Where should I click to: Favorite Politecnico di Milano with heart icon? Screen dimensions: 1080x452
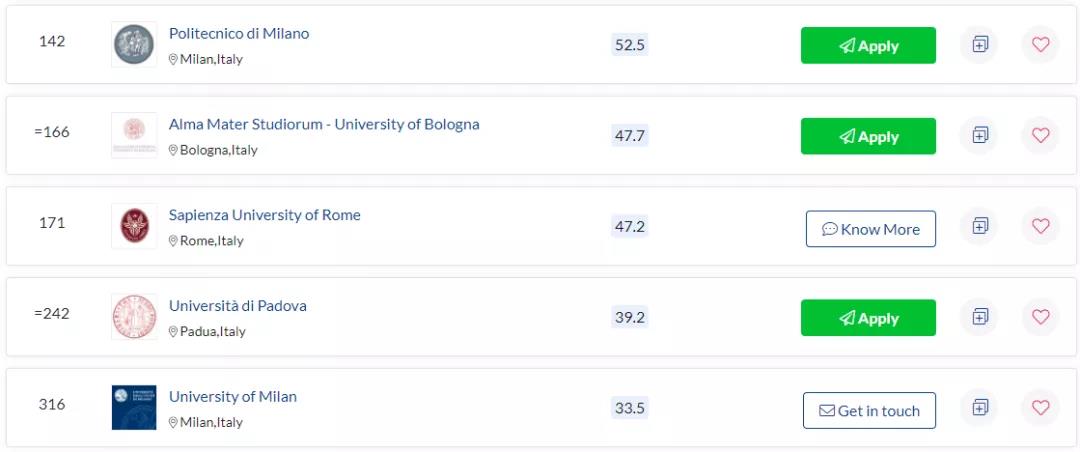(1040, 45)
